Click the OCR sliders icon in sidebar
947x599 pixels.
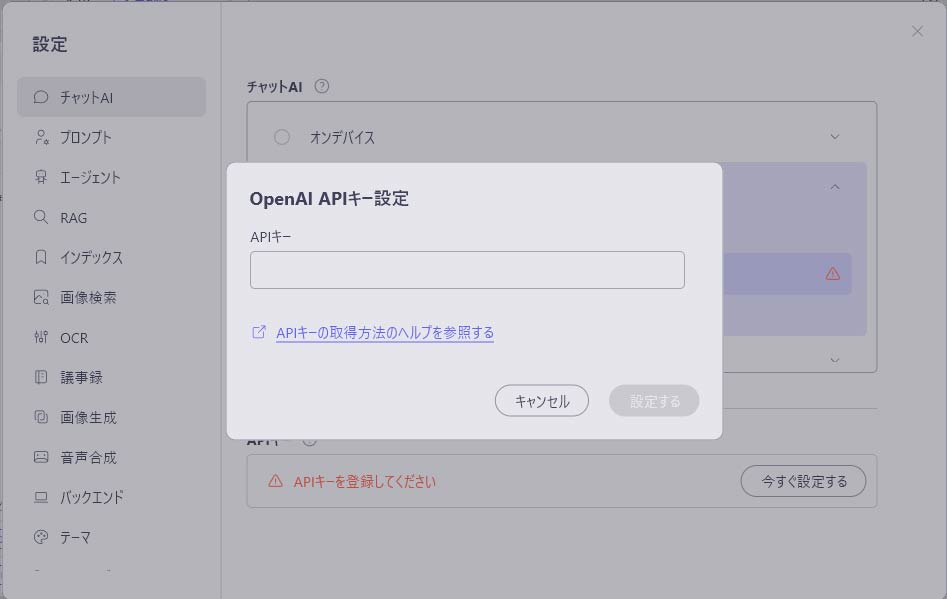tap(40, 337)
